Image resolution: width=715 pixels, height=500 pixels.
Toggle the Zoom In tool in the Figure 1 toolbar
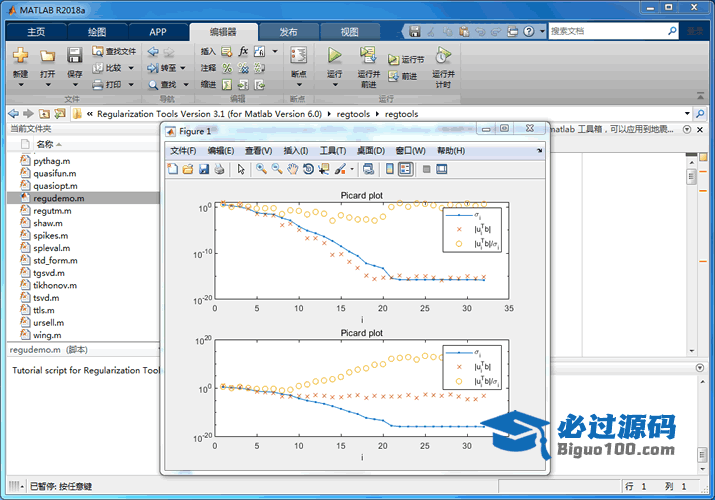tap(261, 169)
